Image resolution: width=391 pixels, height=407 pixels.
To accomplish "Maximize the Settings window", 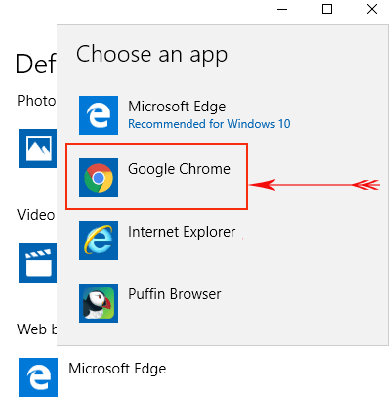I will (327, 9).
